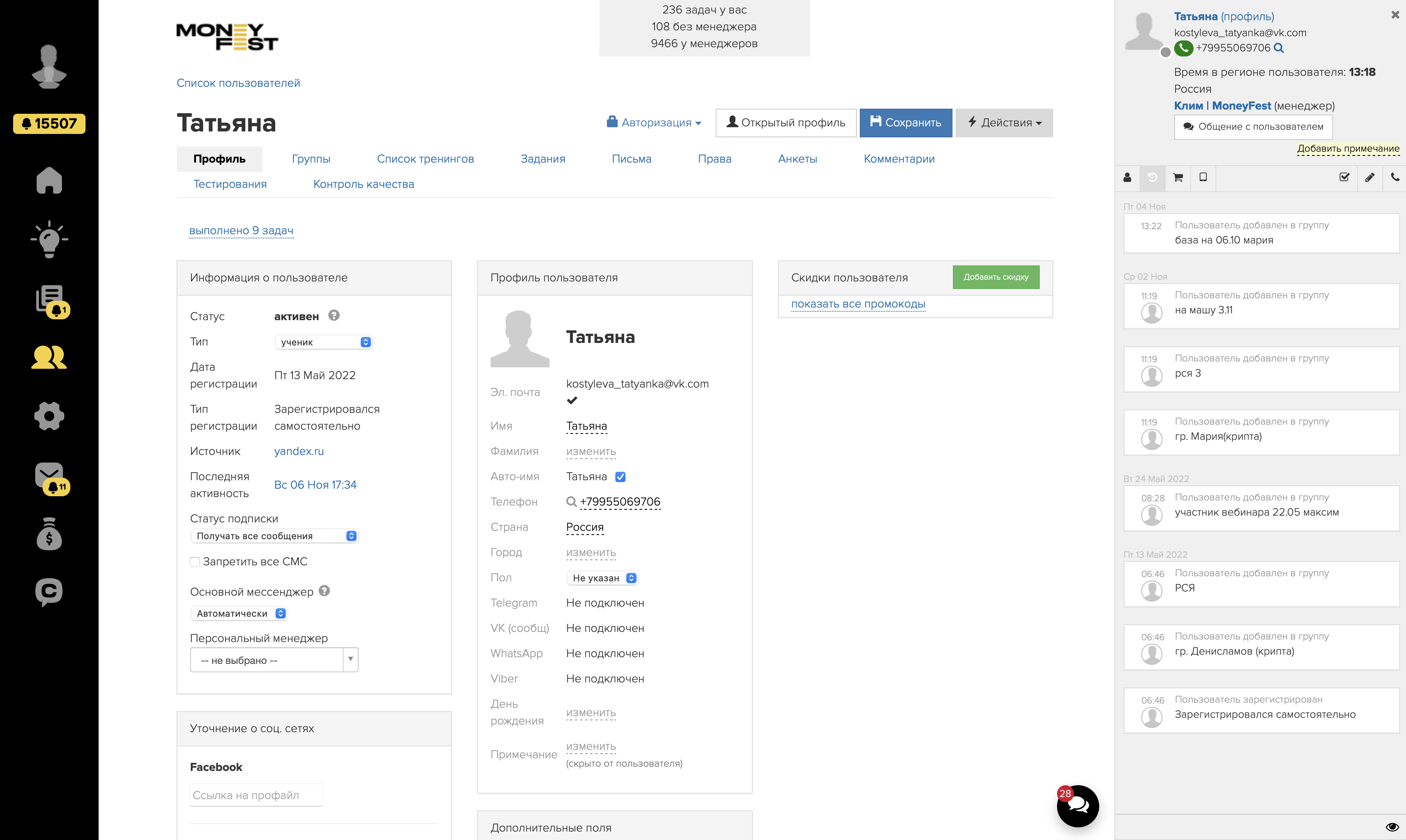
Task: Click the pencil edit icon in side panel
Action: pyautogui.click(x=1369, y=178)
